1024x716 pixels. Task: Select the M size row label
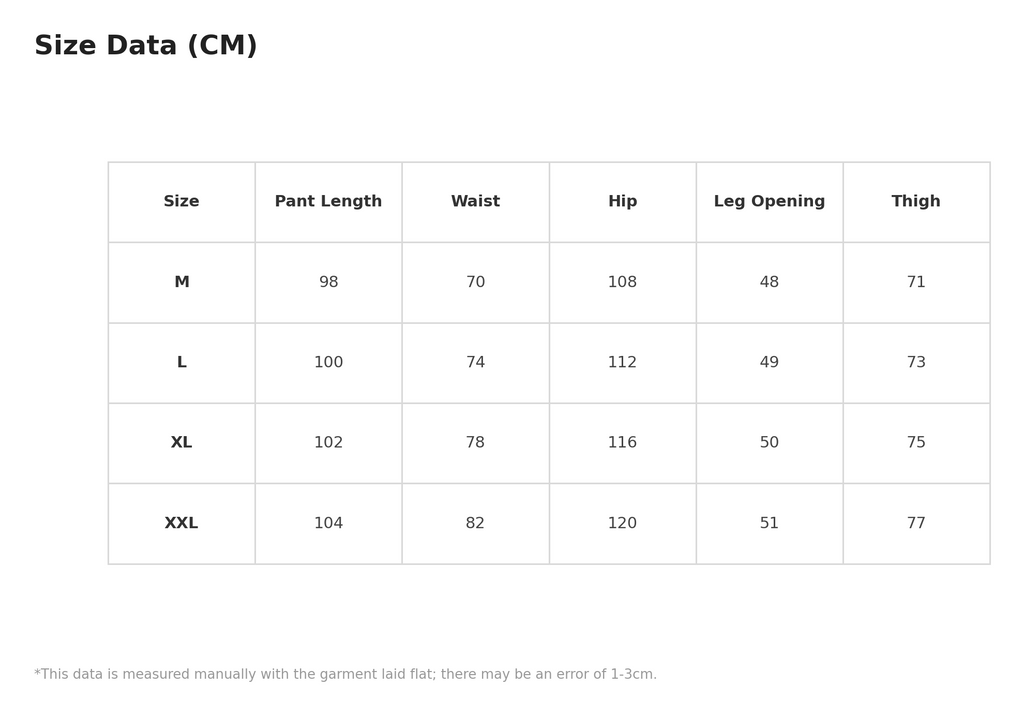click(x=182, y=282)
